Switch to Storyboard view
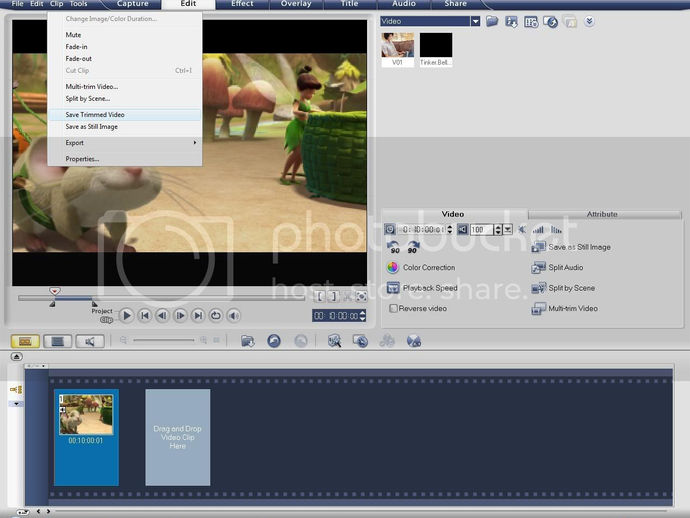Screen dimensions: 690x518 [25, 342]
